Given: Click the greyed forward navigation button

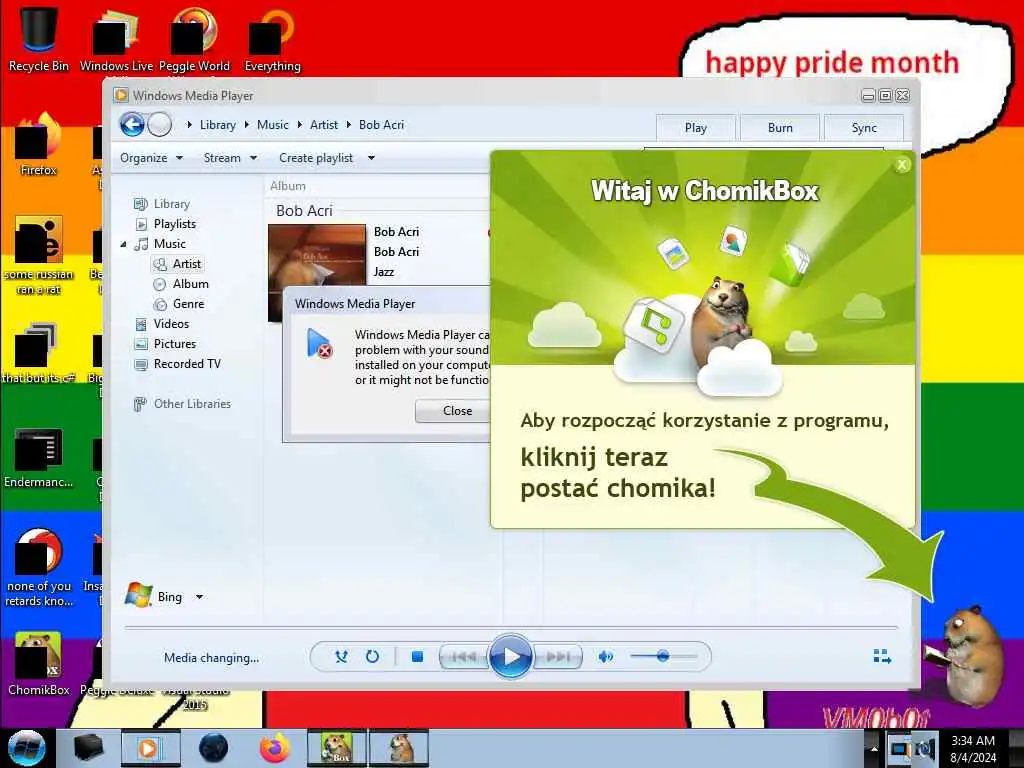Looking at the screenshot, I should (159, 124).
